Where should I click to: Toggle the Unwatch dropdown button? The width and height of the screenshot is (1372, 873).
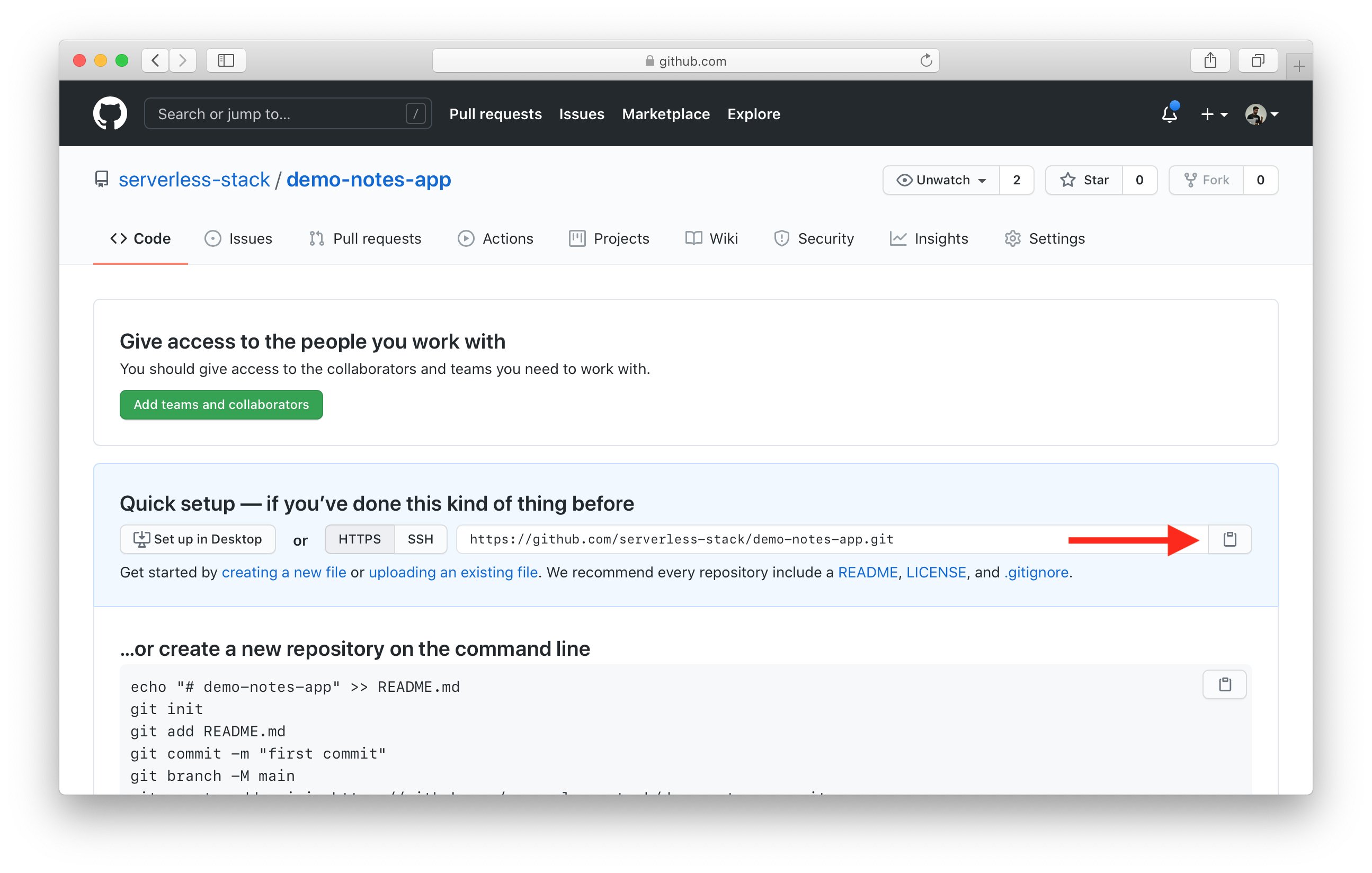[939, 180]
